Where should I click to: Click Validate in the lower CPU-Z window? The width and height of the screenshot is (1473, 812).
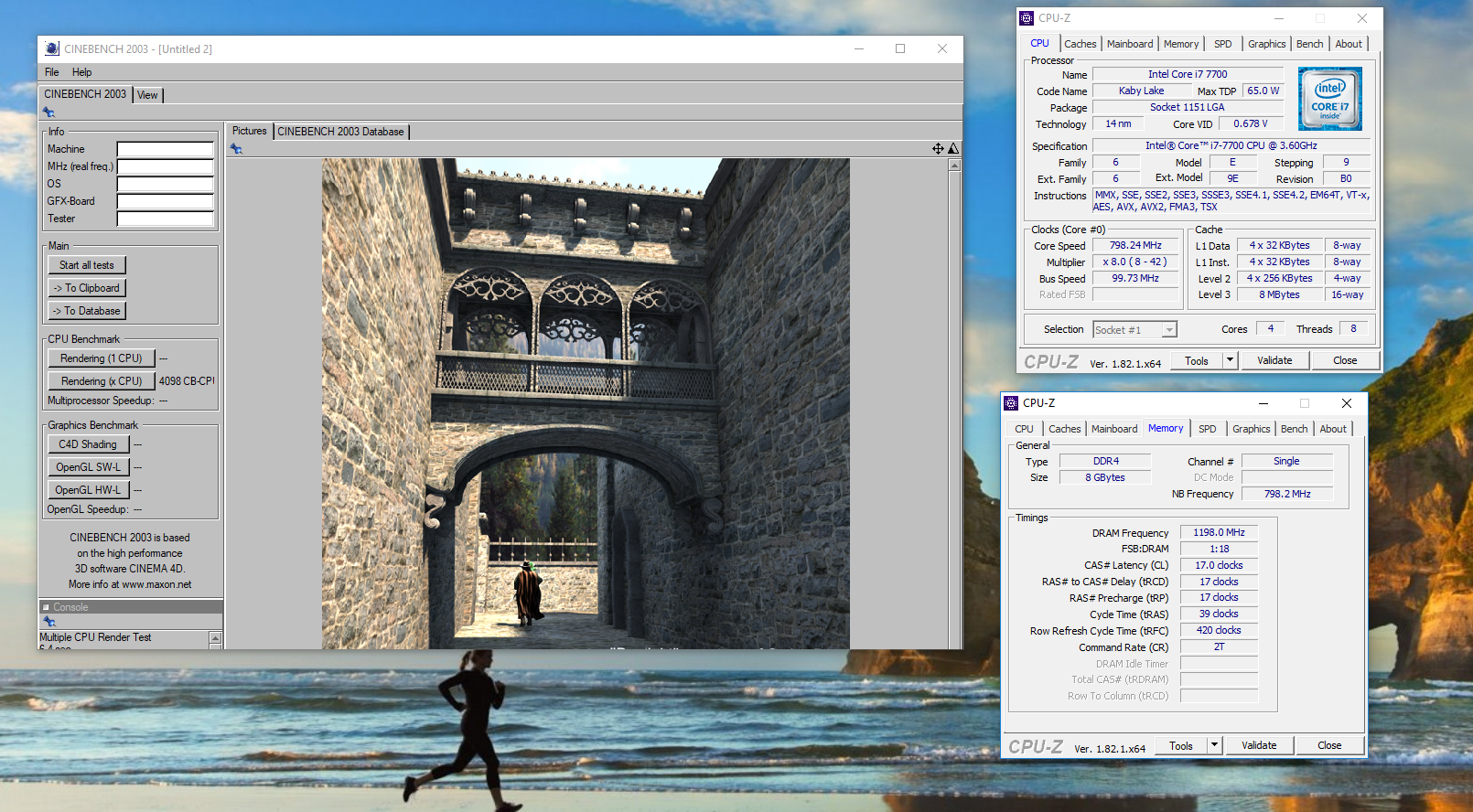(1259, 745)
